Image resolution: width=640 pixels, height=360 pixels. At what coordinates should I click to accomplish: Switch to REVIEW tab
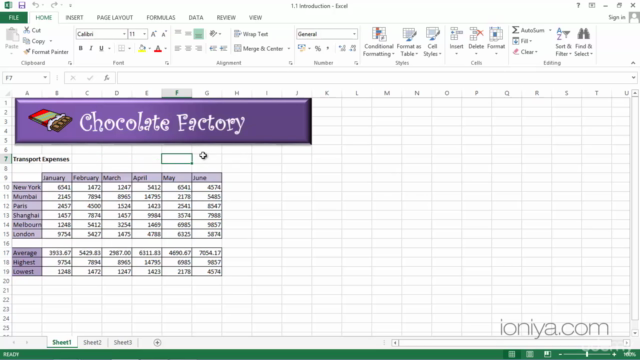226,18
